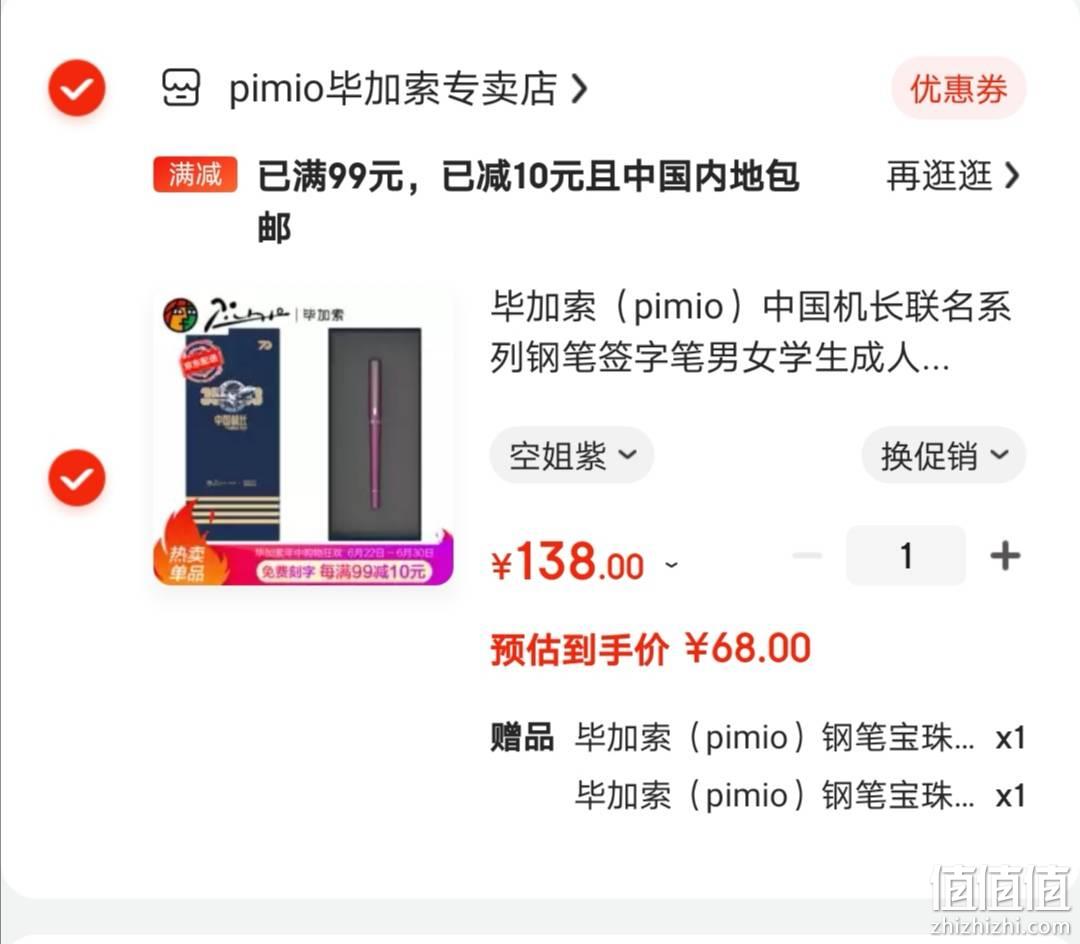Open the product title 毕加索中国机长联名系列
Viewport: 1080px width, 944px height.
point(751,332)
